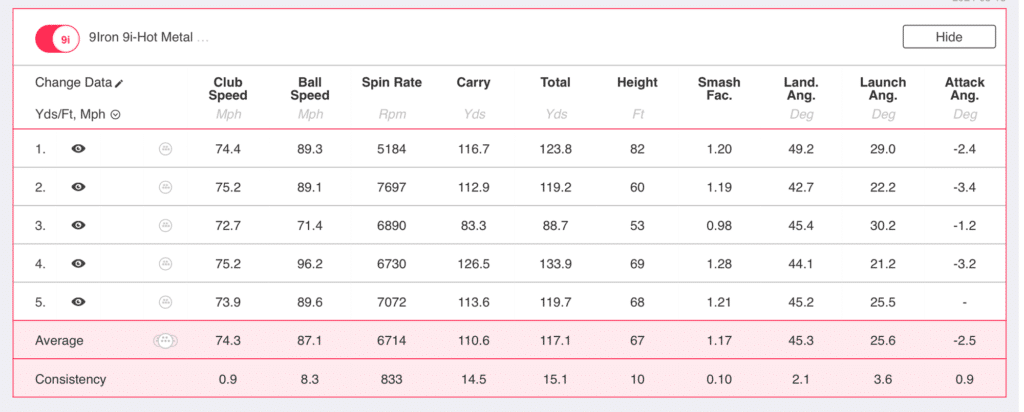Image resolution: width=1024 pixels, height=412 pixels.
Task: Click the group icon in shot 5 row
Action: [x=165, y=302]
